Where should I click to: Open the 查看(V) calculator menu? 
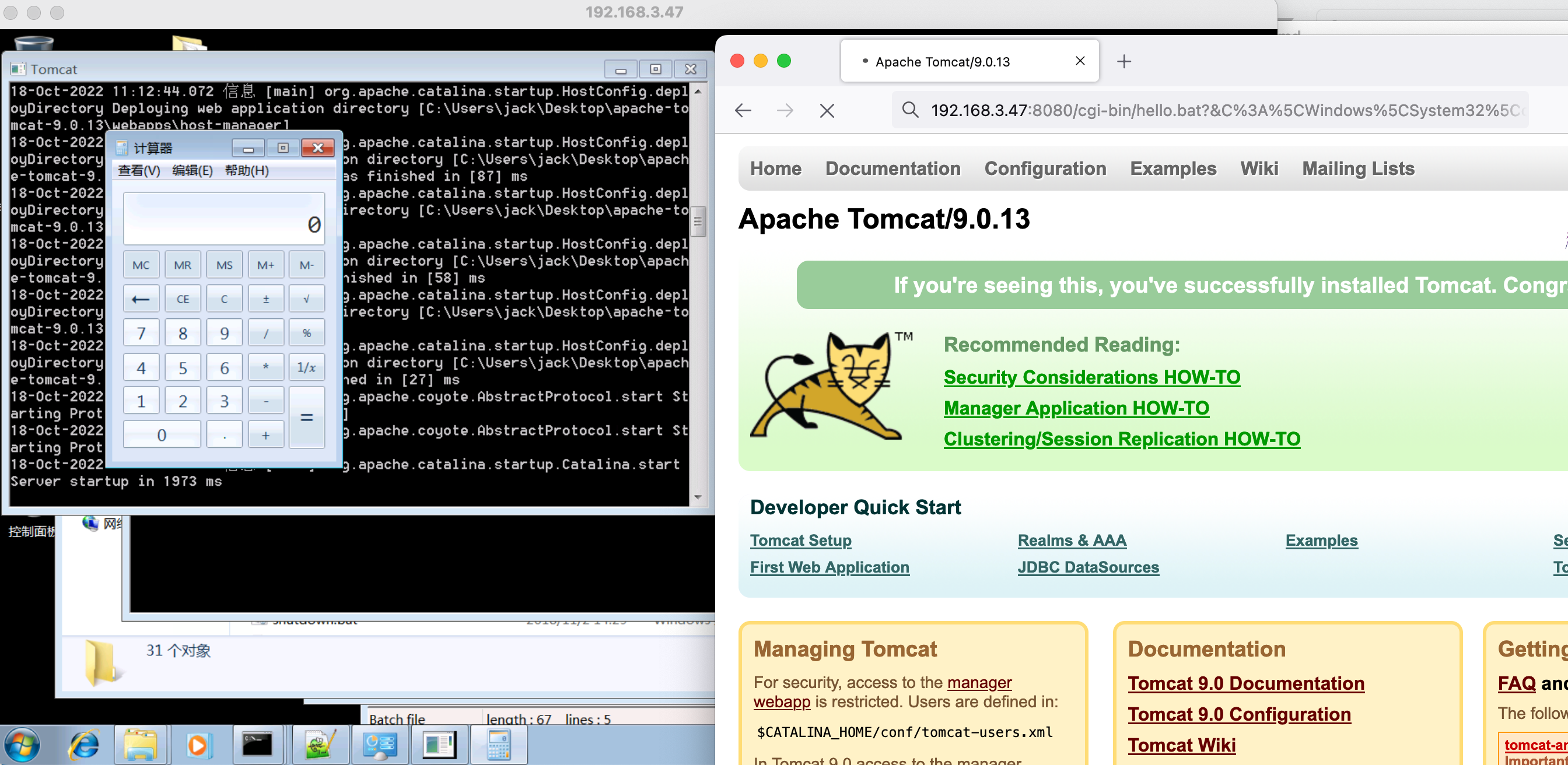click(x=139, y=170)
